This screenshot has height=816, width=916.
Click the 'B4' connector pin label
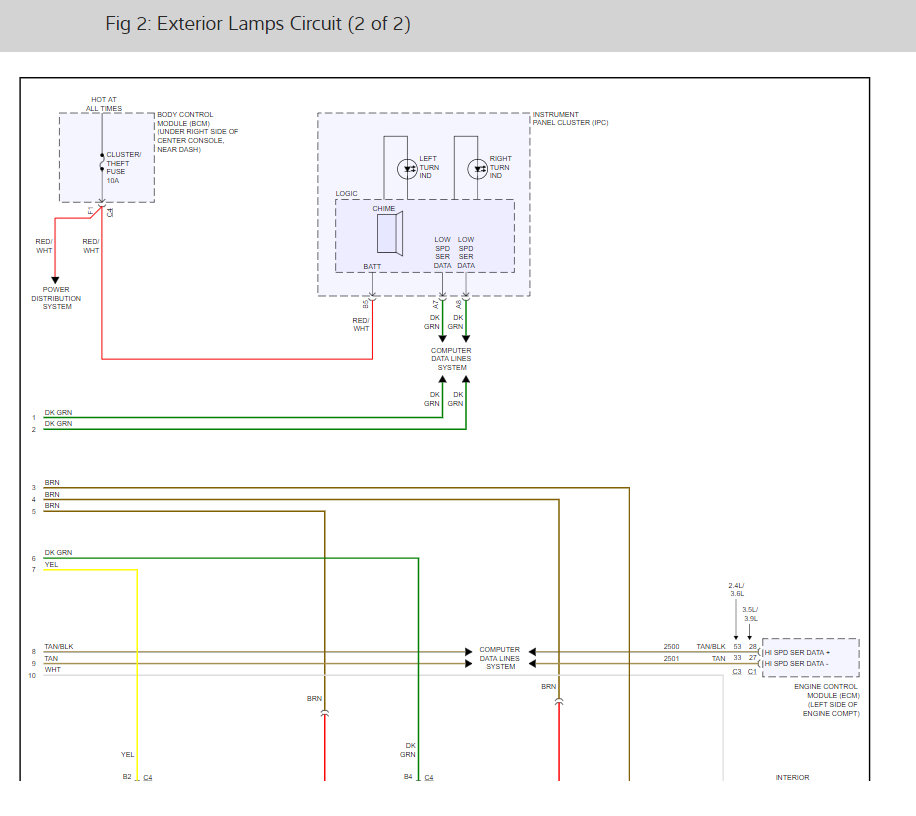pyautogui.click(x=408, y=777)
